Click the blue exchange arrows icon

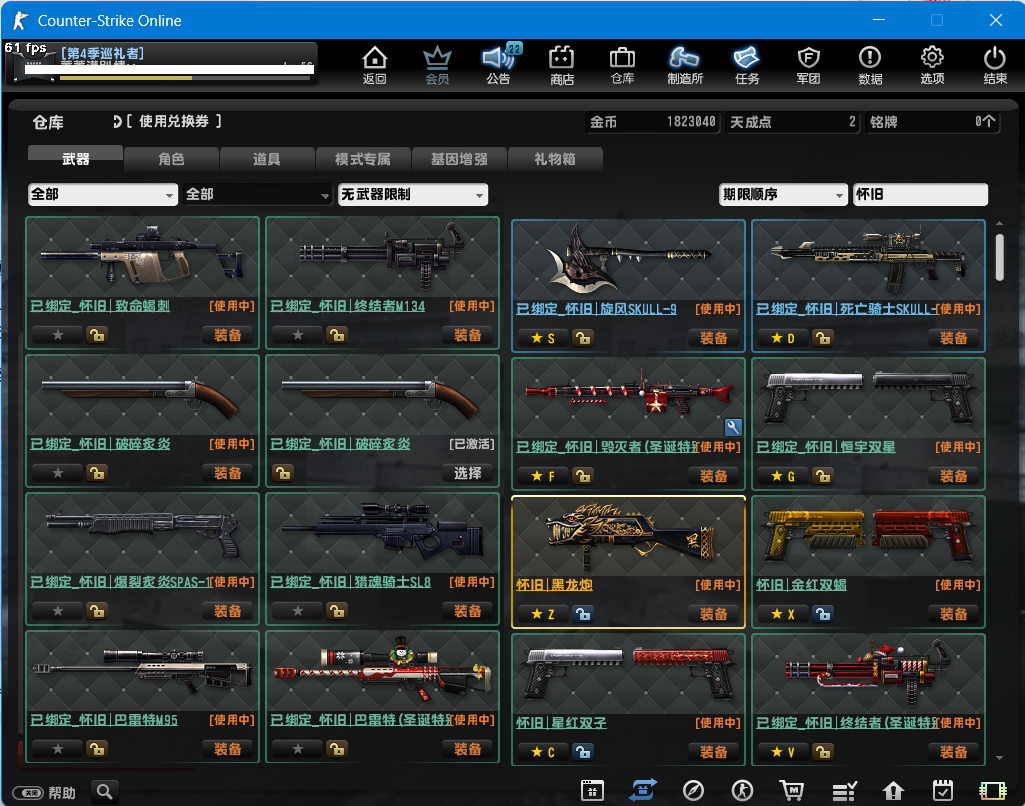[643, 790]
